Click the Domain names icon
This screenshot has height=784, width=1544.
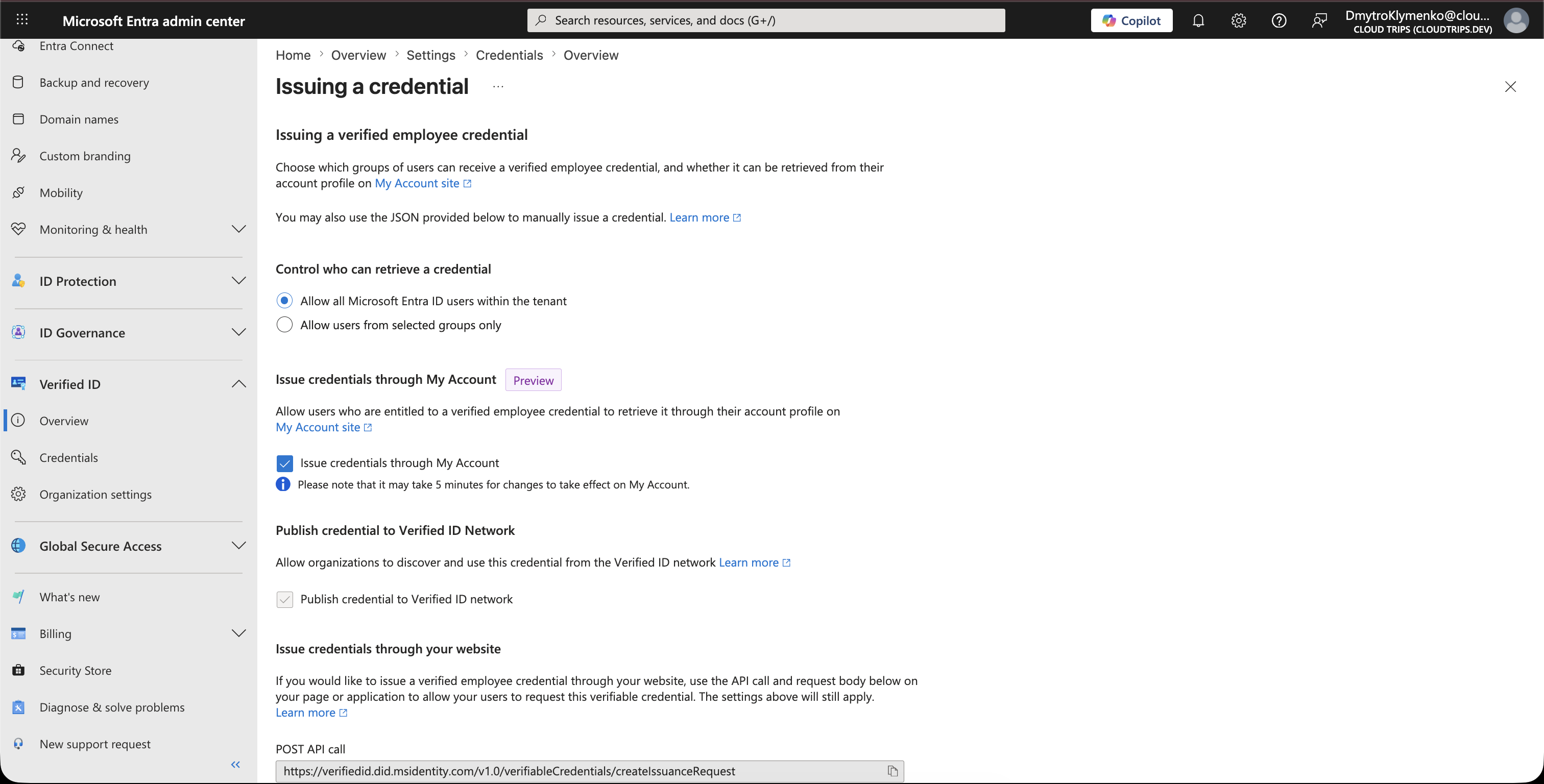(x=18, y=119)
